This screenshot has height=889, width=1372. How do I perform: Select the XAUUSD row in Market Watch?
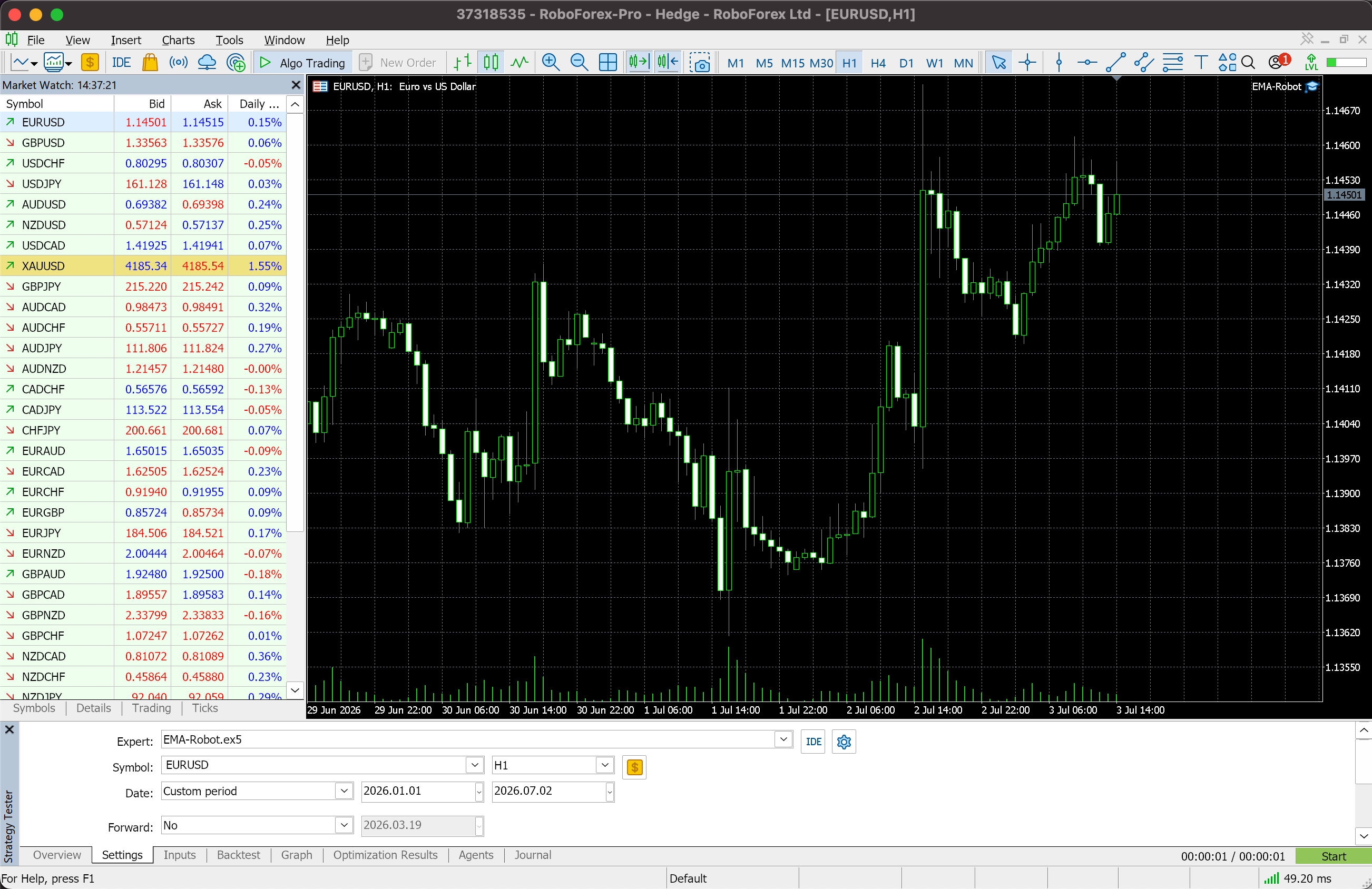(143, 265)
